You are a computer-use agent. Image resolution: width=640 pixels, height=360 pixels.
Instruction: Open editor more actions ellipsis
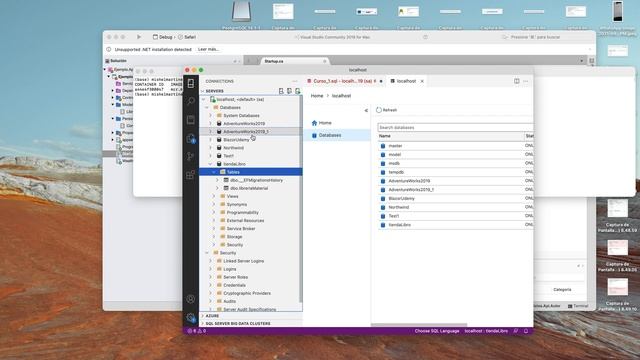(x=526, y=81)
